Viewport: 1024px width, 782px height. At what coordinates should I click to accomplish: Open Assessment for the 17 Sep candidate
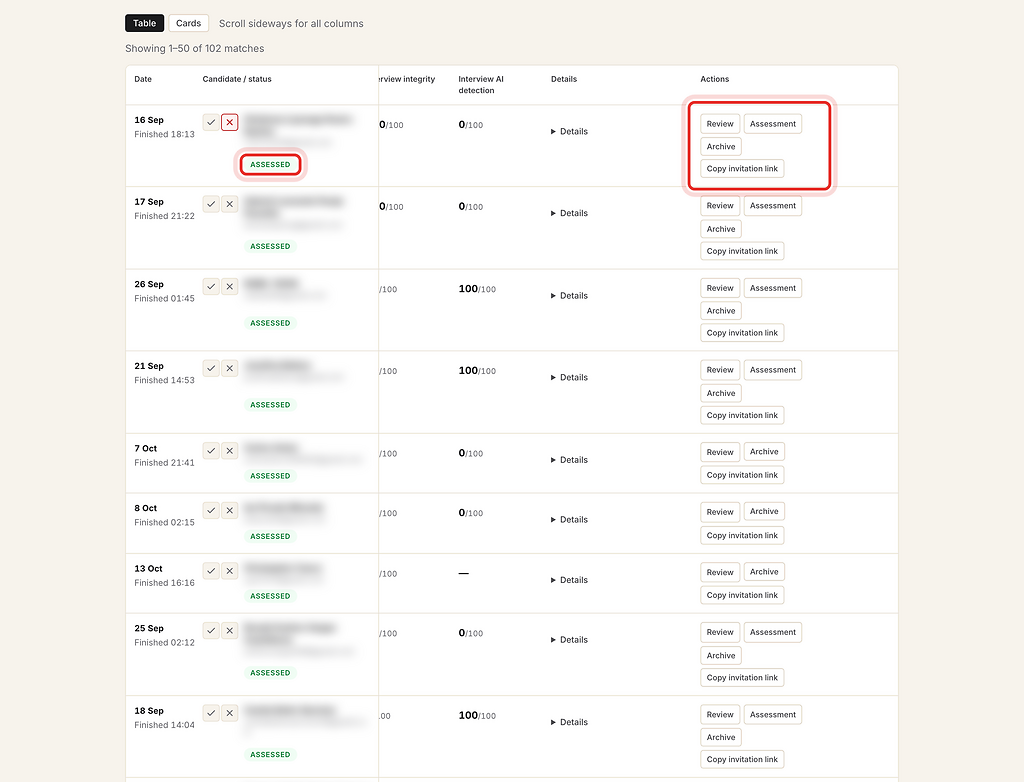tap(773, 206)
